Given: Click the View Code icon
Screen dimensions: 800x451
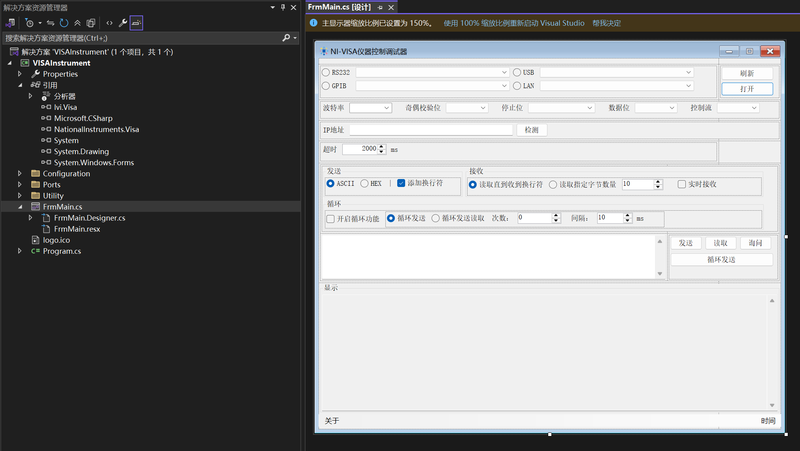Looking at the screenshot, I should pyautogui.click(x=109, y=23).
